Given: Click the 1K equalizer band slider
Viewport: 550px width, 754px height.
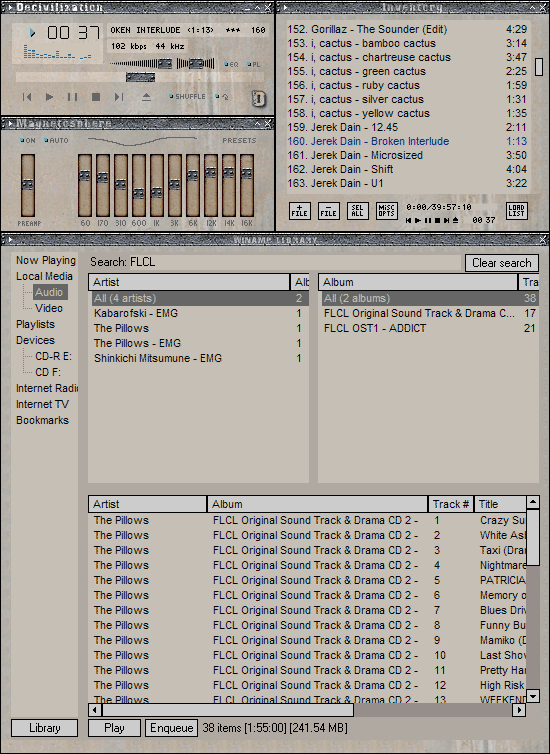Looking at the screenshot, I should (157, 186).
